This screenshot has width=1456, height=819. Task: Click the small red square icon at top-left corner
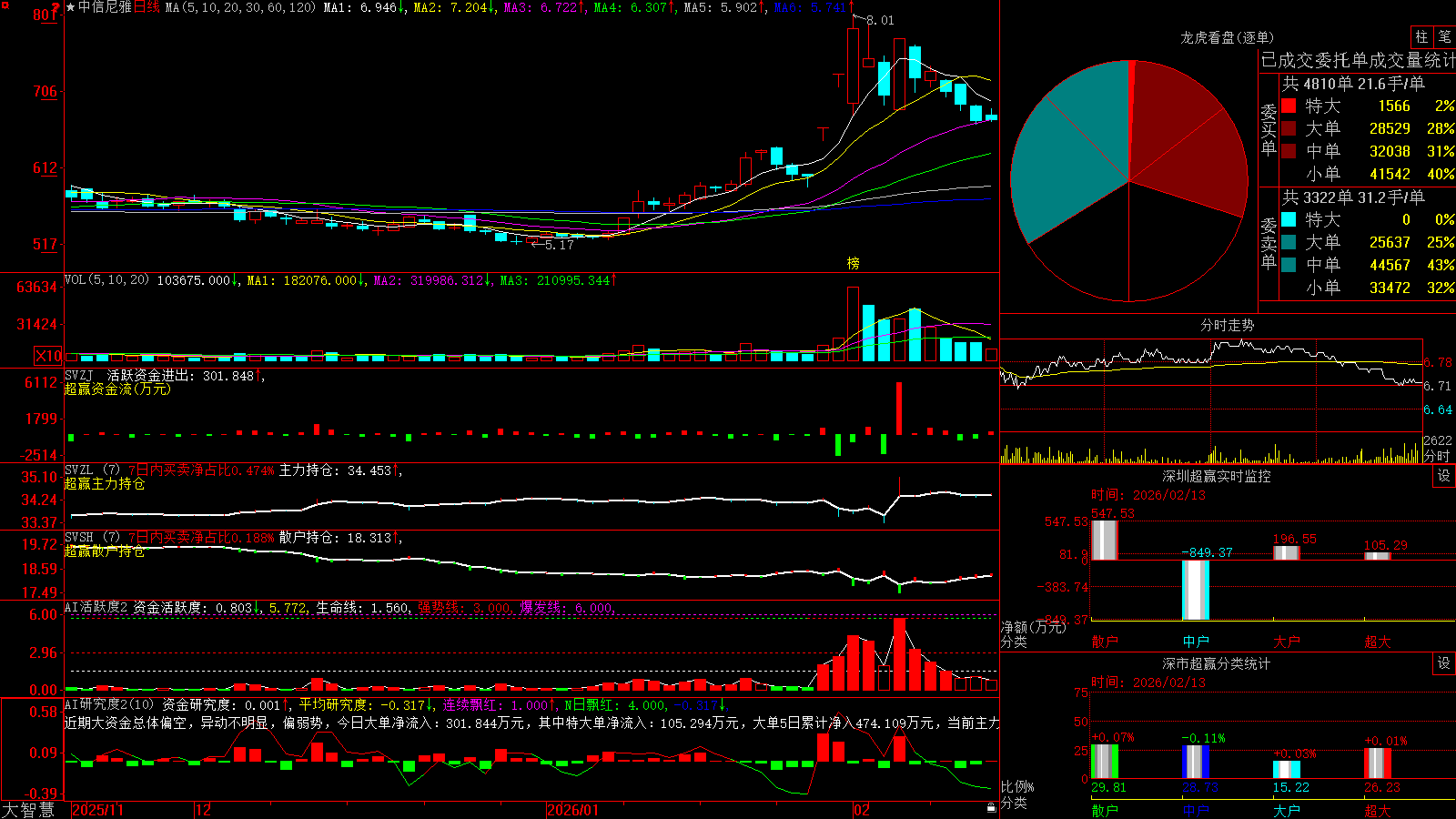pos(5,5)
